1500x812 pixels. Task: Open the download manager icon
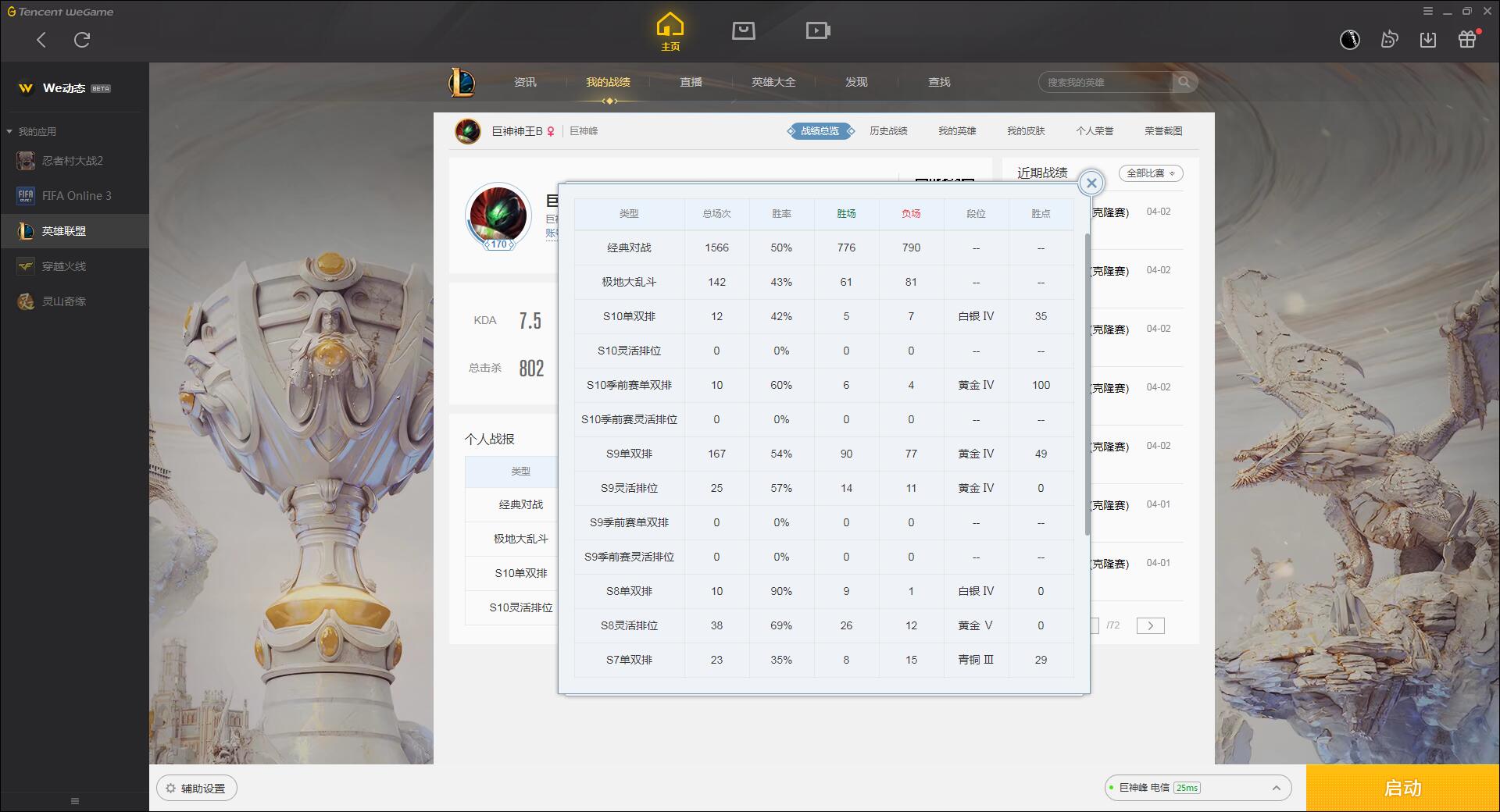(x=1428, y=39)
